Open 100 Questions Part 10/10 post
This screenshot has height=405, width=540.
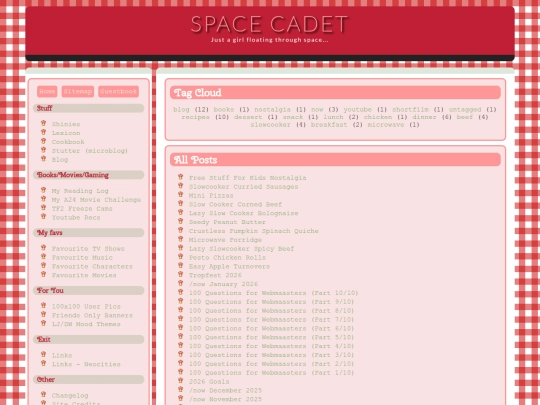(273, 293)
